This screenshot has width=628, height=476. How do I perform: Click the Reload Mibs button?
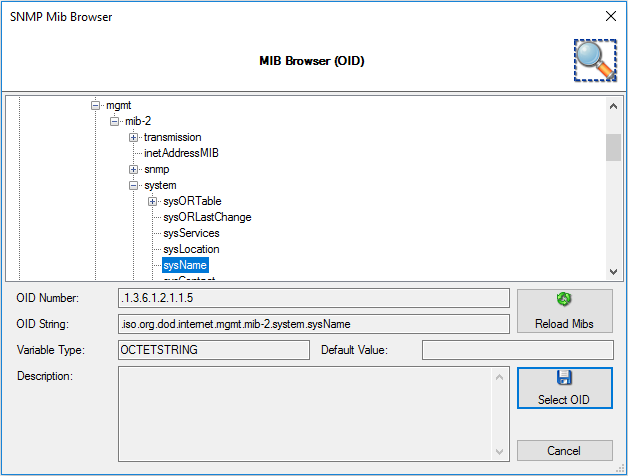click(x=564, y=312)
